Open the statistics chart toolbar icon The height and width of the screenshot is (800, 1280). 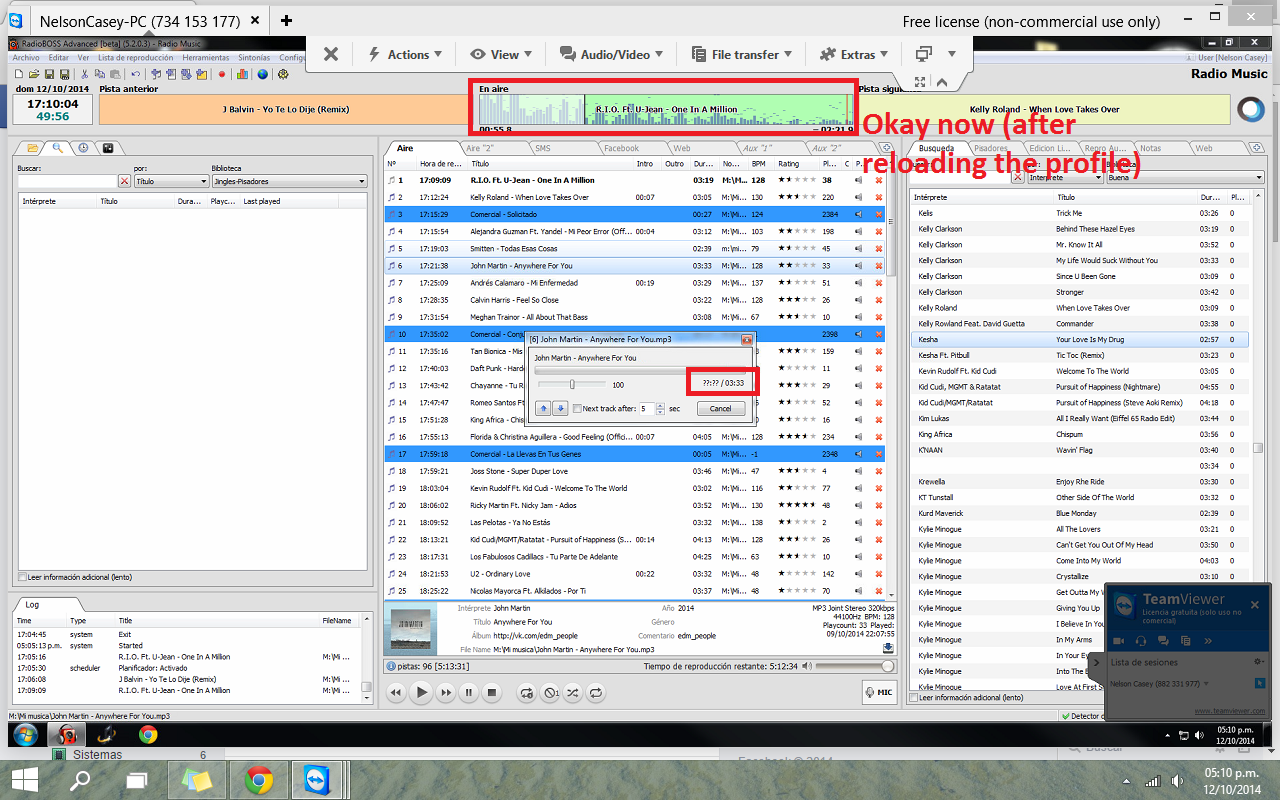[x=242, y=74]
